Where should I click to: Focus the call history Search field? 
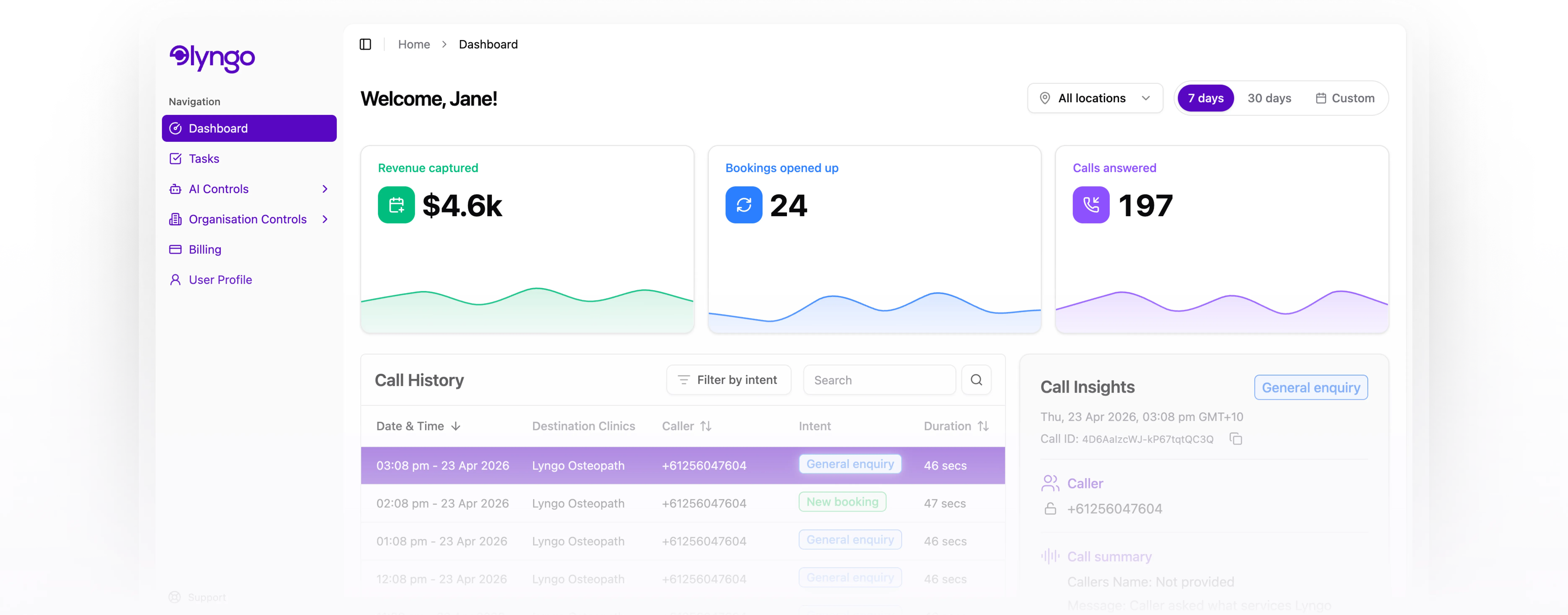(880, 380)
